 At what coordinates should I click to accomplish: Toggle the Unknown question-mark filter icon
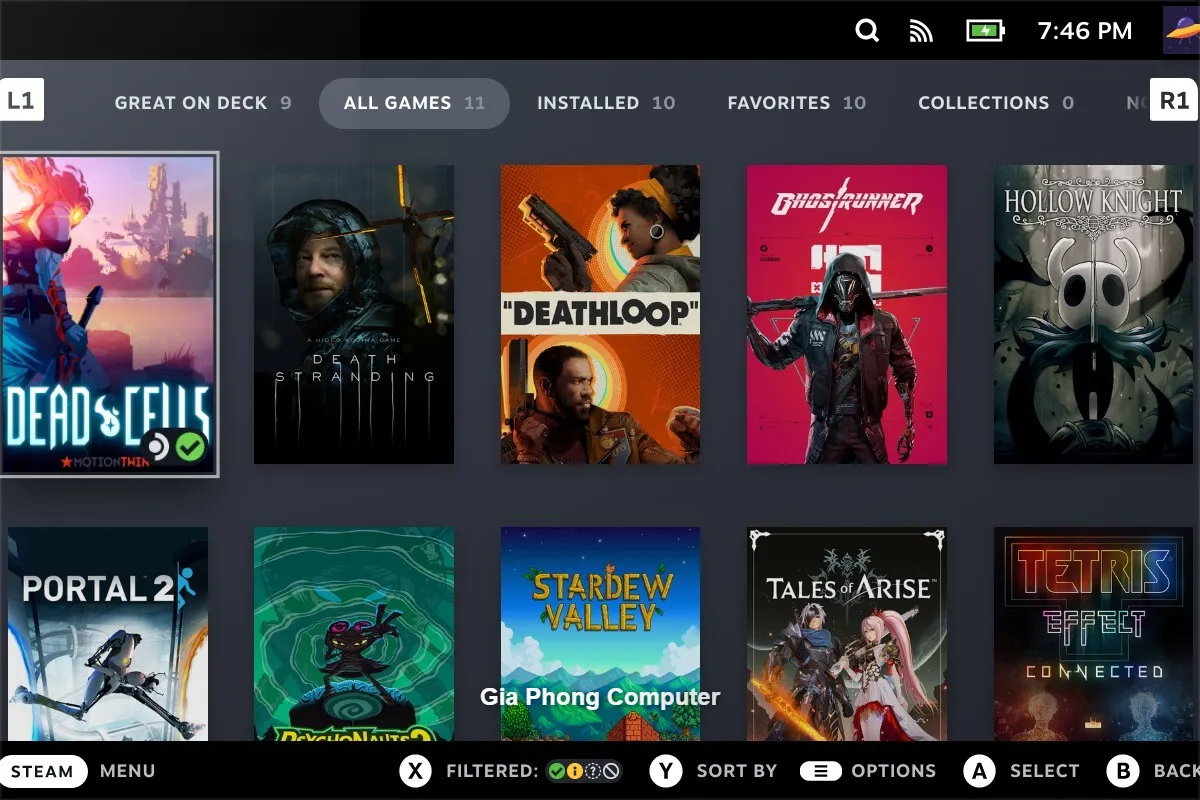click(592, 771)
